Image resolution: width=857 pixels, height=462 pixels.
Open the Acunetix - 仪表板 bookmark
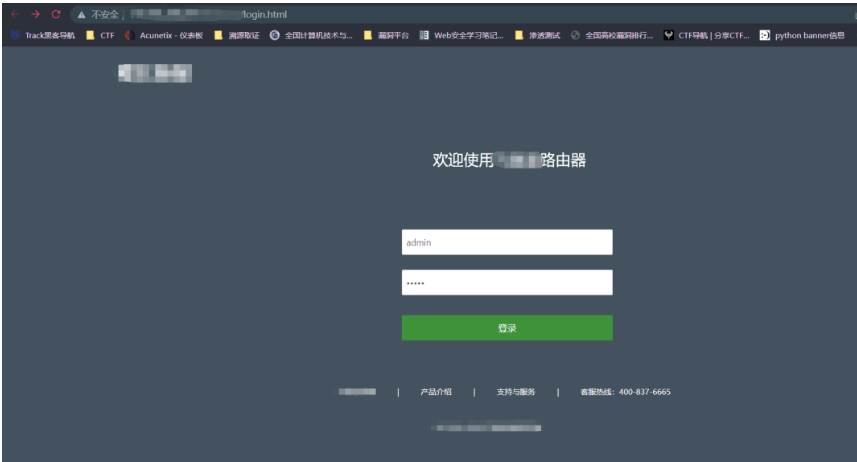(164, 36)
